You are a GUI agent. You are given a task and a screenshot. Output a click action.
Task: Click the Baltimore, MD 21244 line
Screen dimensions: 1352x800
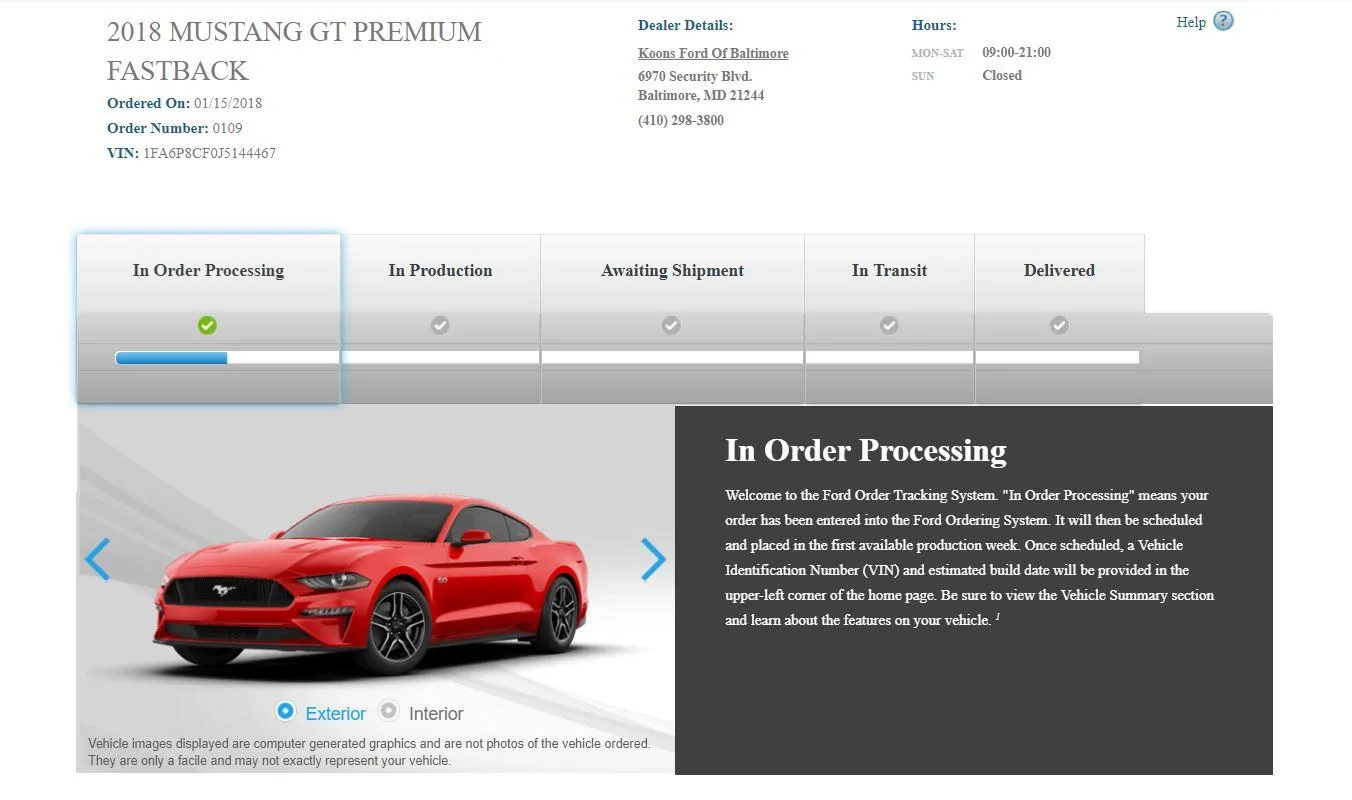coord(701,95)
